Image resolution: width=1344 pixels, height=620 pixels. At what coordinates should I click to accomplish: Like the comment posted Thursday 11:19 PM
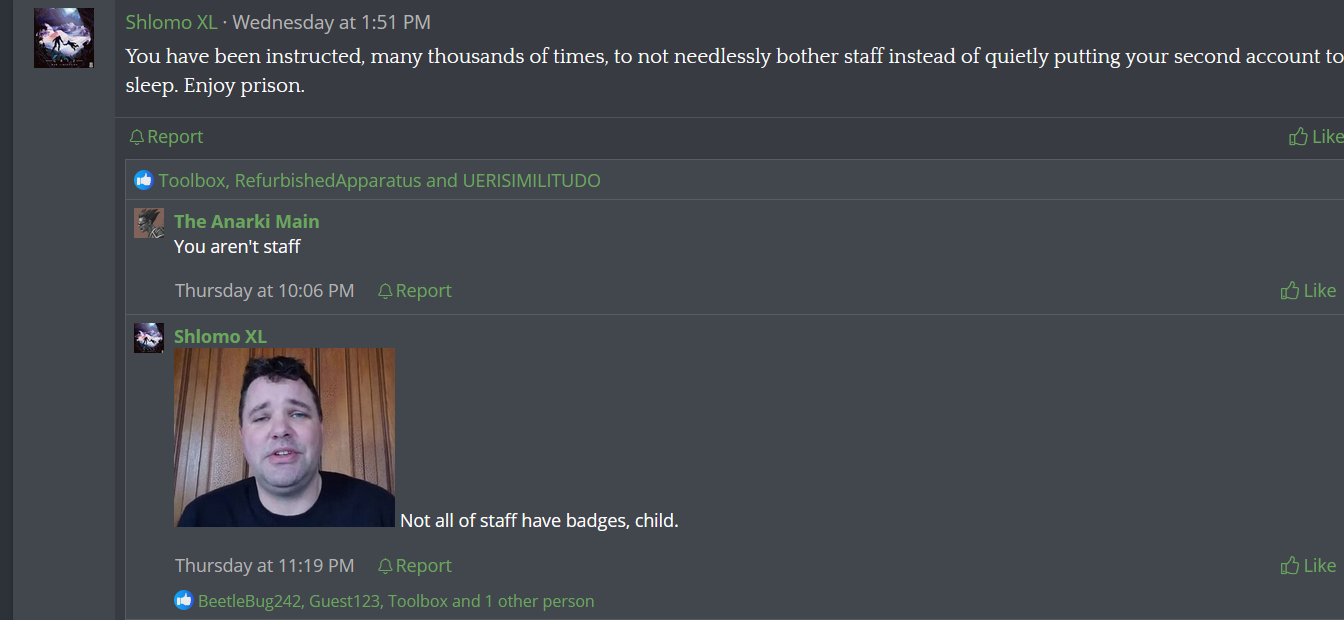click(x=1308, y=566)
